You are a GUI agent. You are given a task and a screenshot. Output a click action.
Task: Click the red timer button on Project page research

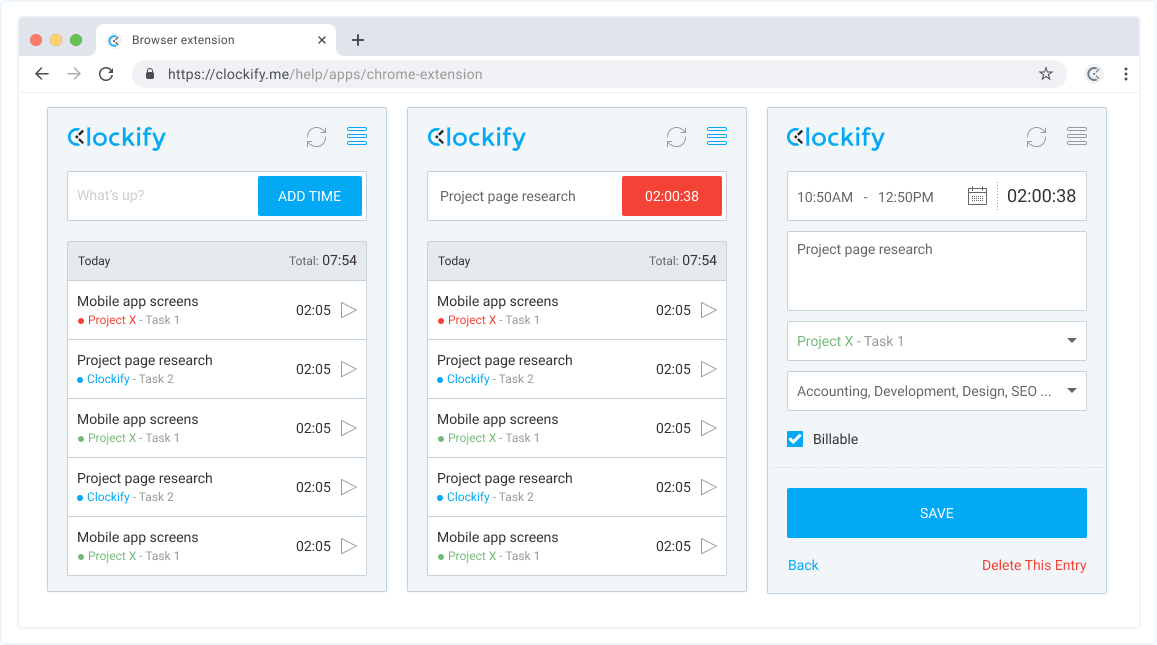(x=671, y=195)
